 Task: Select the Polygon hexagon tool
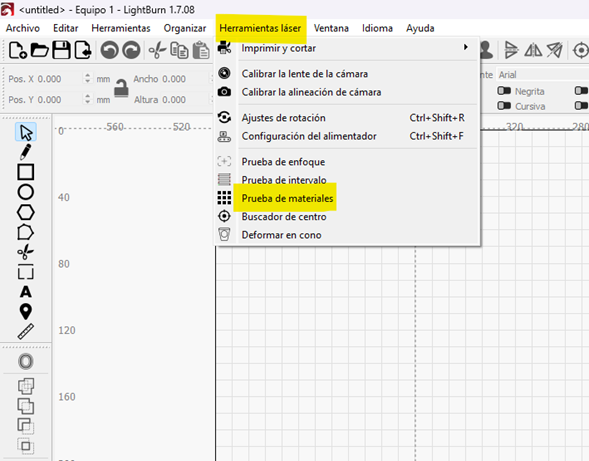point(26,213)
